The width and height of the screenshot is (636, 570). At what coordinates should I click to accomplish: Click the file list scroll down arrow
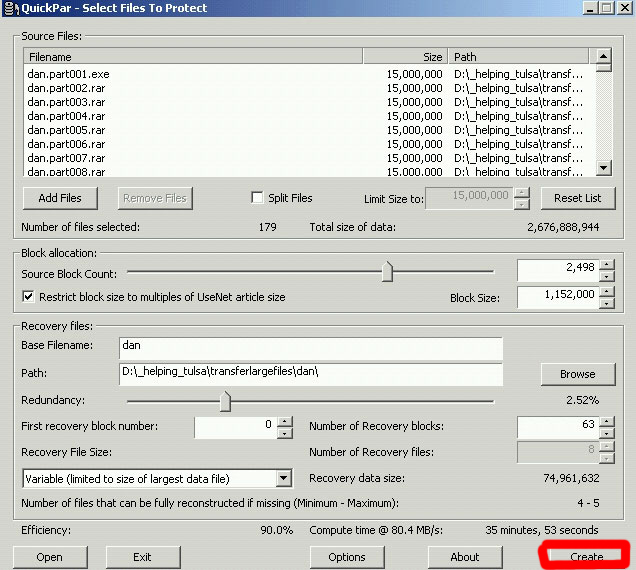(604, 168)
